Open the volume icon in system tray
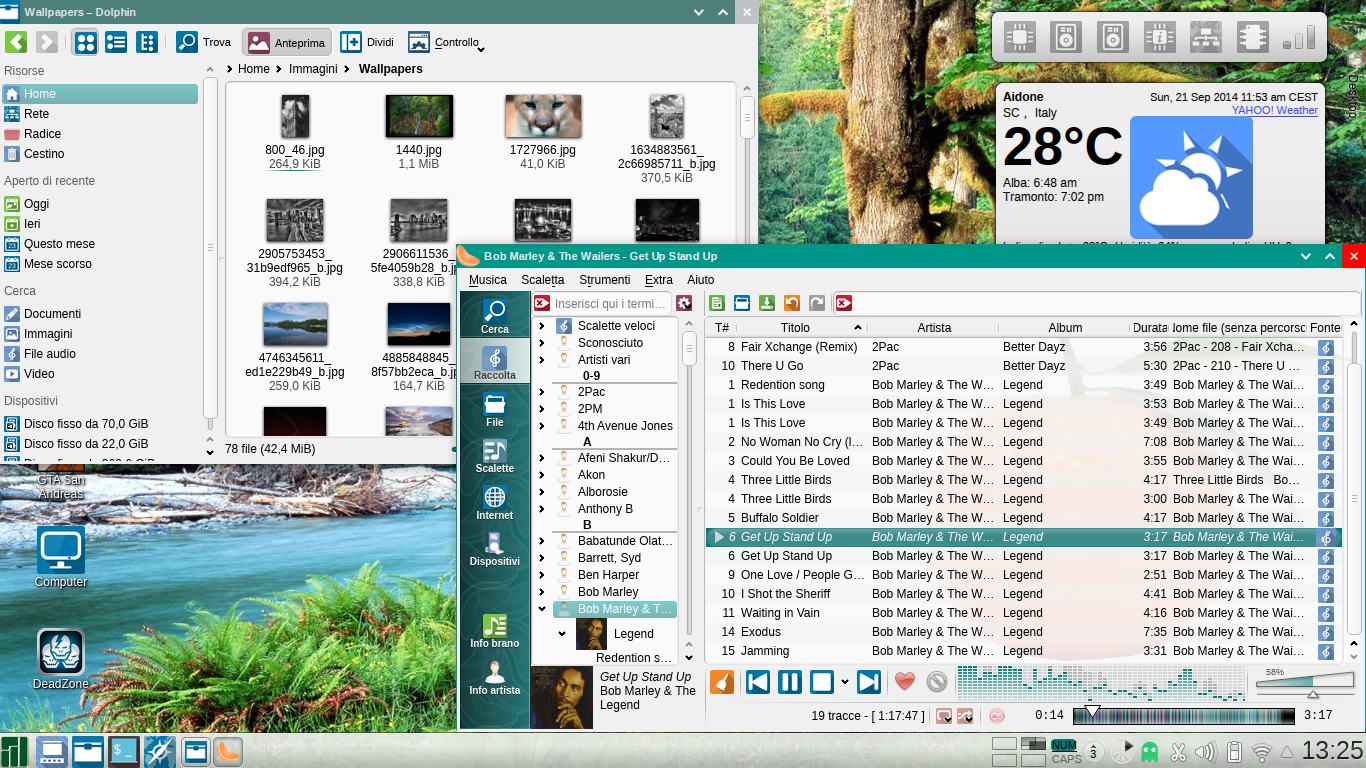1366x768 pixels. [x=1205, y=751]
